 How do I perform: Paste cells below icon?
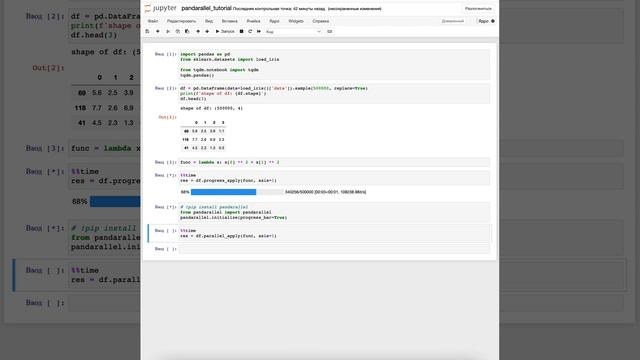[x=187, y=31]
